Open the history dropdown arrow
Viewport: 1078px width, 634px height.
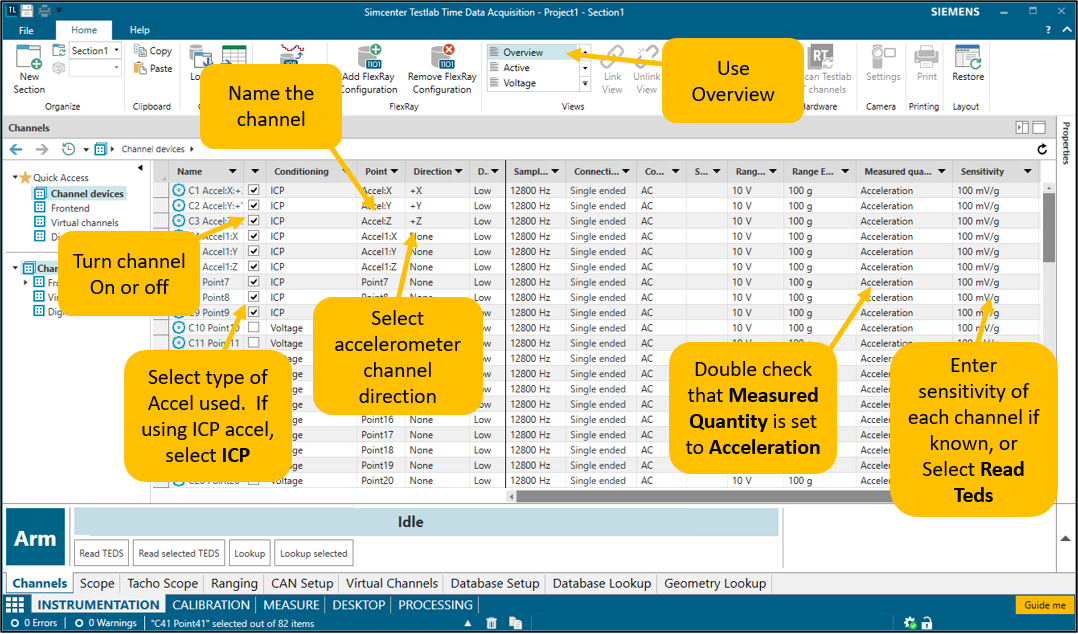pyautogui.click(x=86, y=149)
